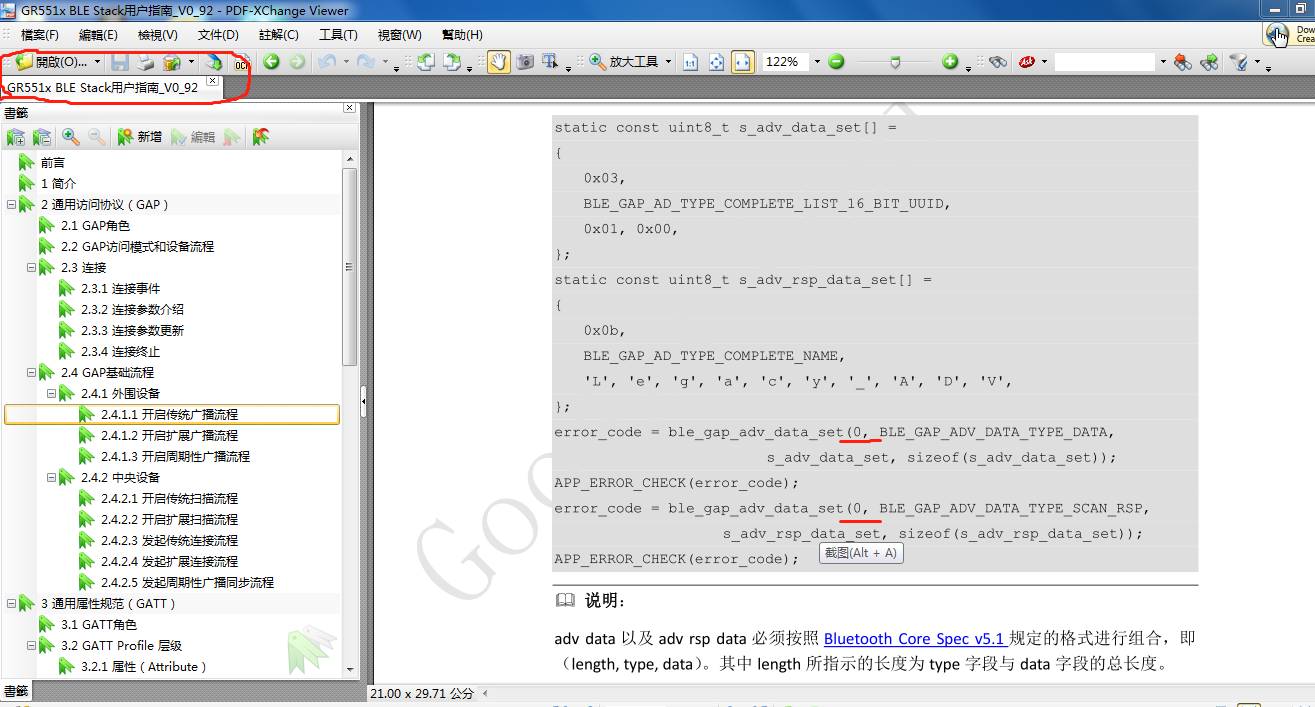Select the Hand tool in toolbar
The width and height of the screenshot is (1315, 707).
(x=498, y=62)
